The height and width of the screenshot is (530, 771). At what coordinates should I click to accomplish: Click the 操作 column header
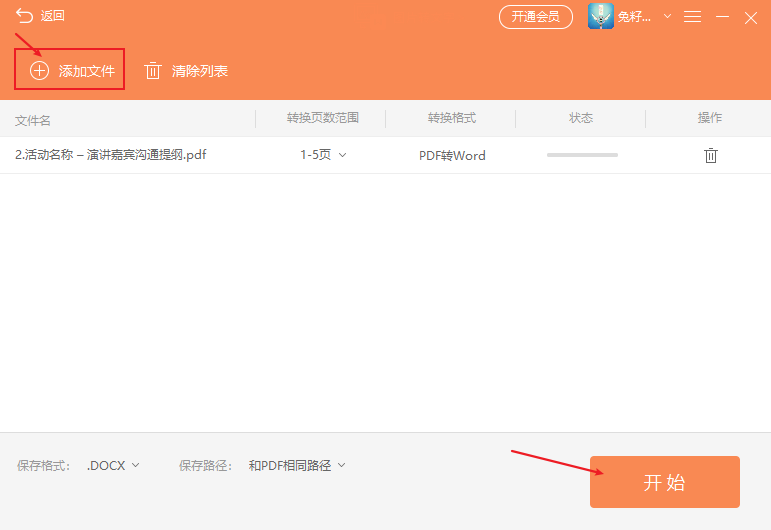(x=710, y=118)
